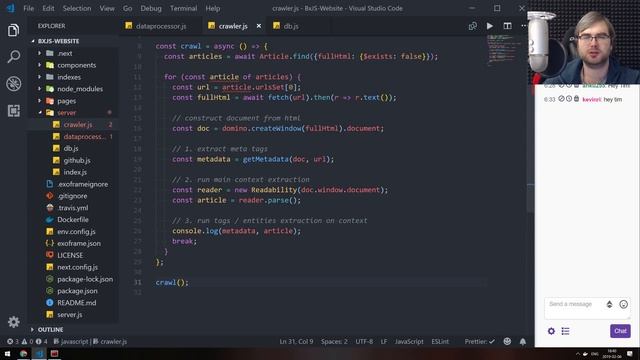Open the feedback smiley in status bar
The height and width of the screenshot is (360, 640).
pos(507,341)
